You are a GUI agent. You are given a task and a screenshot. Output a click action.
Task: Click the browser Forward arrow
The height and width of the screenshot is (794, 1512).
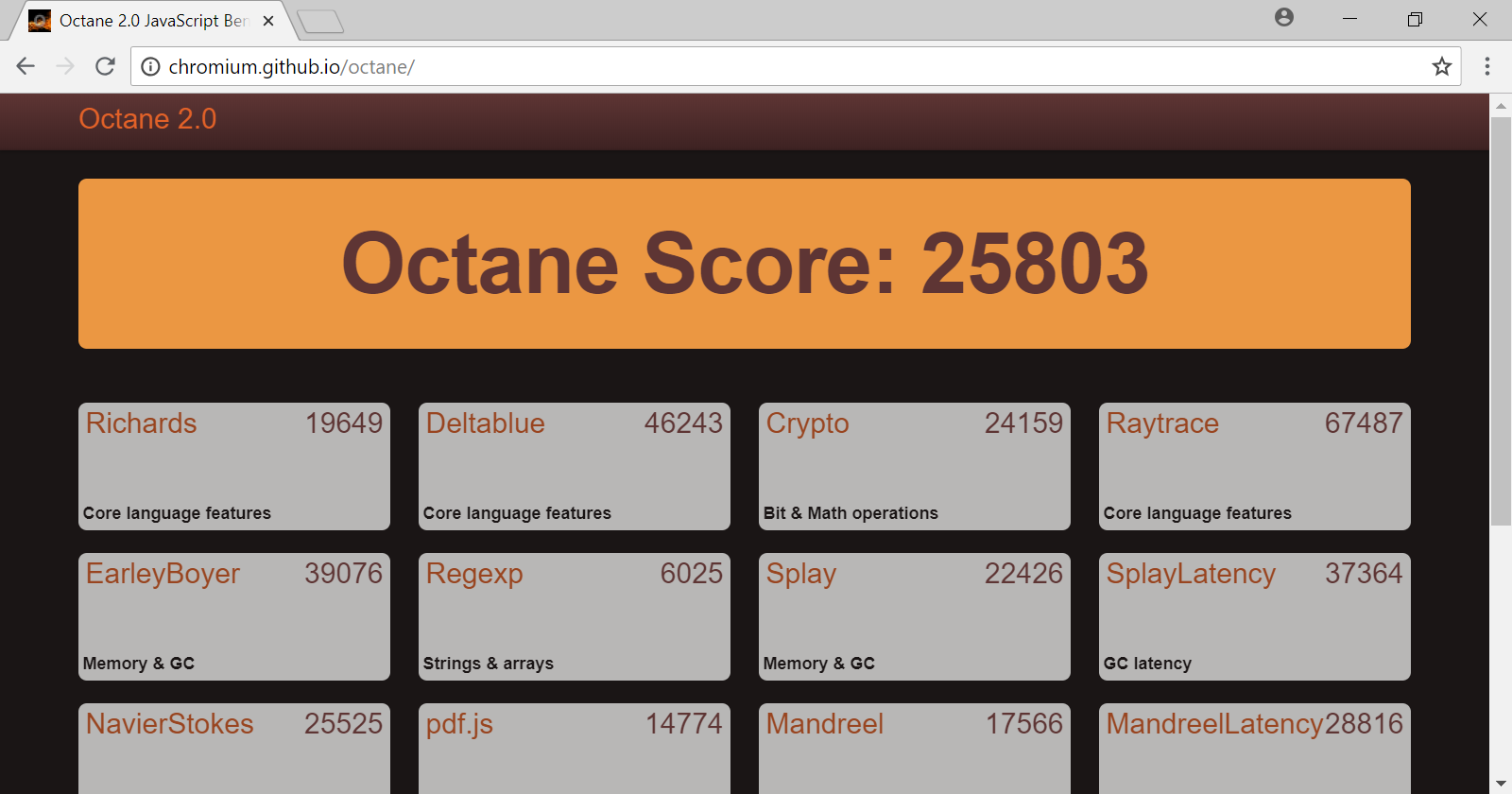(65, 66)
